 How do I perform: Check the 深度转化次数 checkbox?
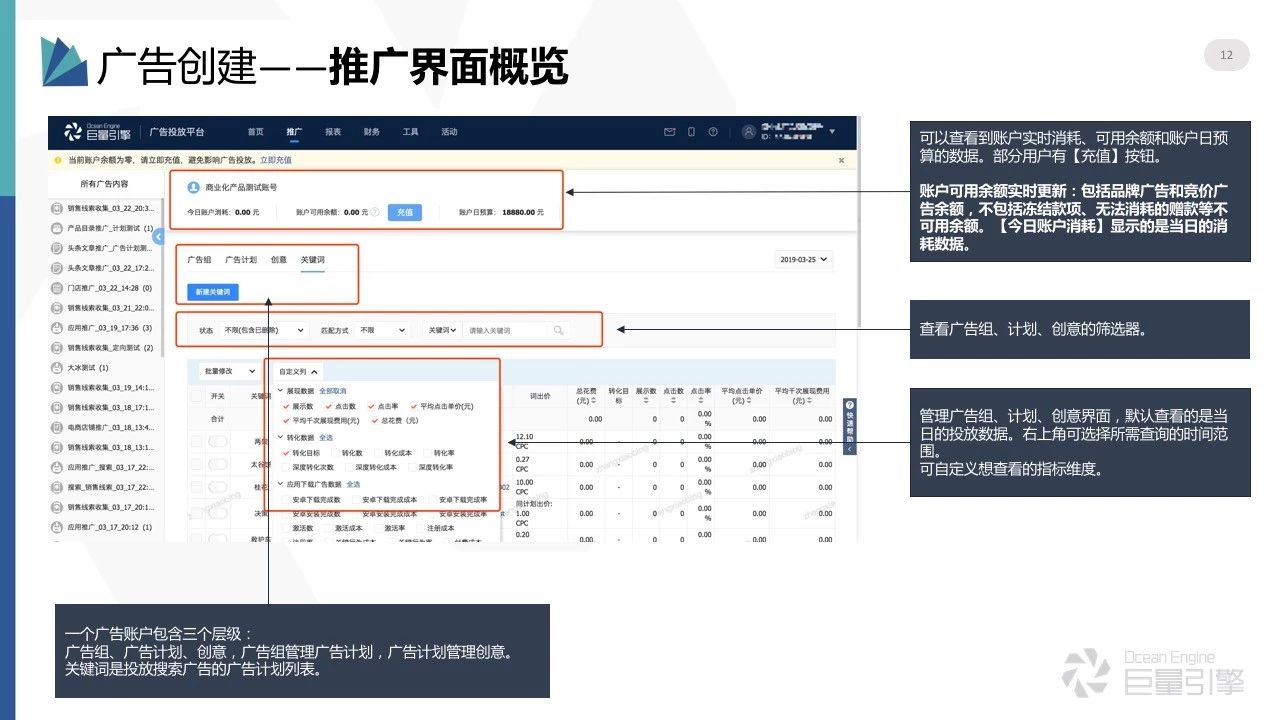point(286,467)
